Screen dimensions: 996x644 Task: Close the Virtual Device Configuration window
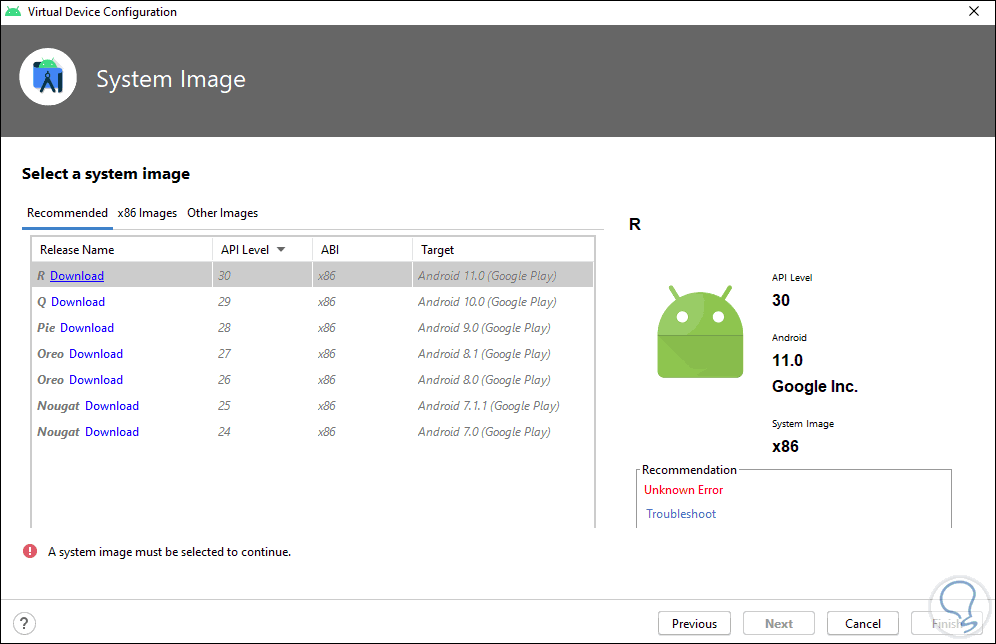click(973, 12)
